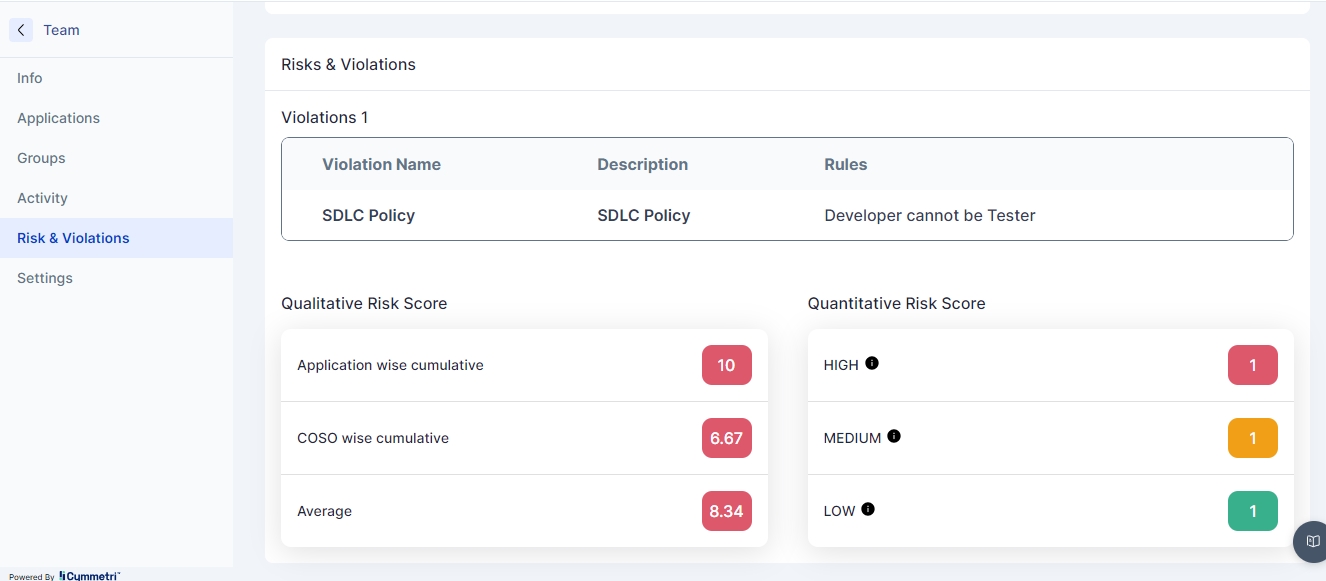This screenshot has height=581, width=1326.
Task: Click the COSO wise cumulative 6.67 badge
Action: (x=726, y=438)
